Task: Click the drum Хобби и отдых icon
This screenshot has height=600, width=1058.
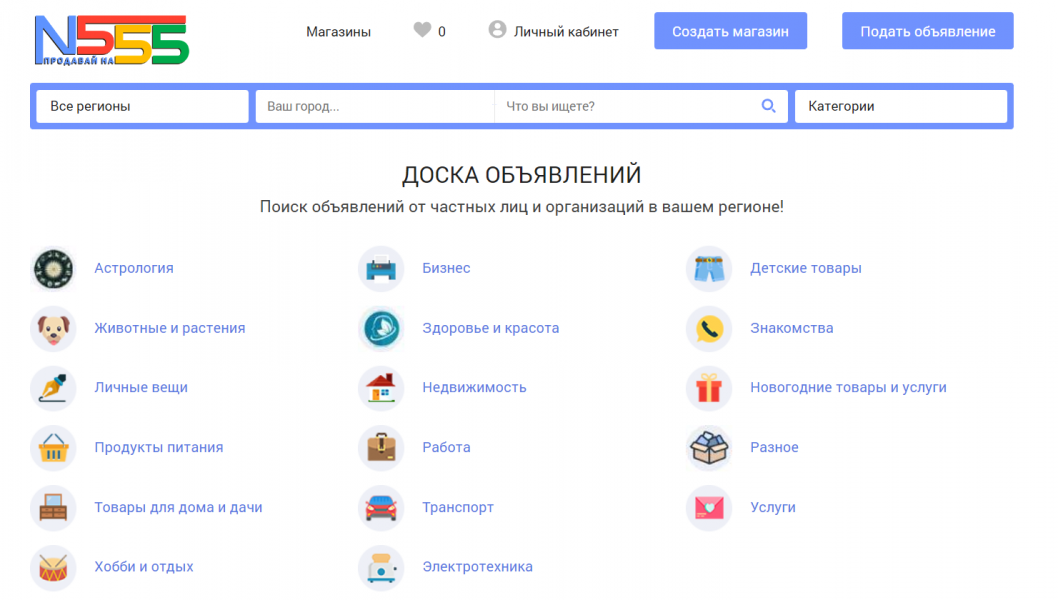Action: pos(53,568)
